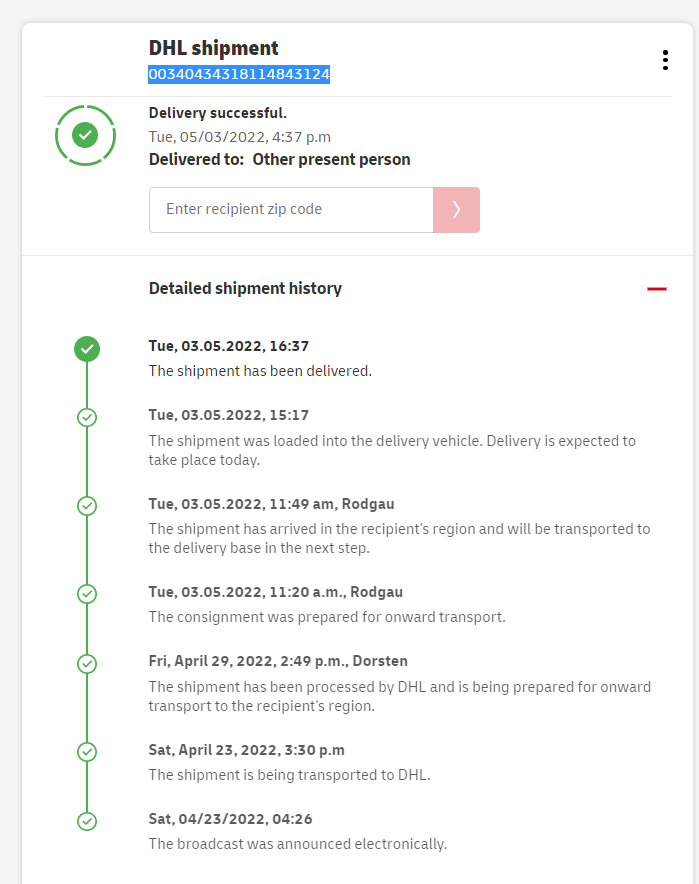Click the Detailed shipment history heading
Screen dimensions: 699x884
(x=245, y=288)
